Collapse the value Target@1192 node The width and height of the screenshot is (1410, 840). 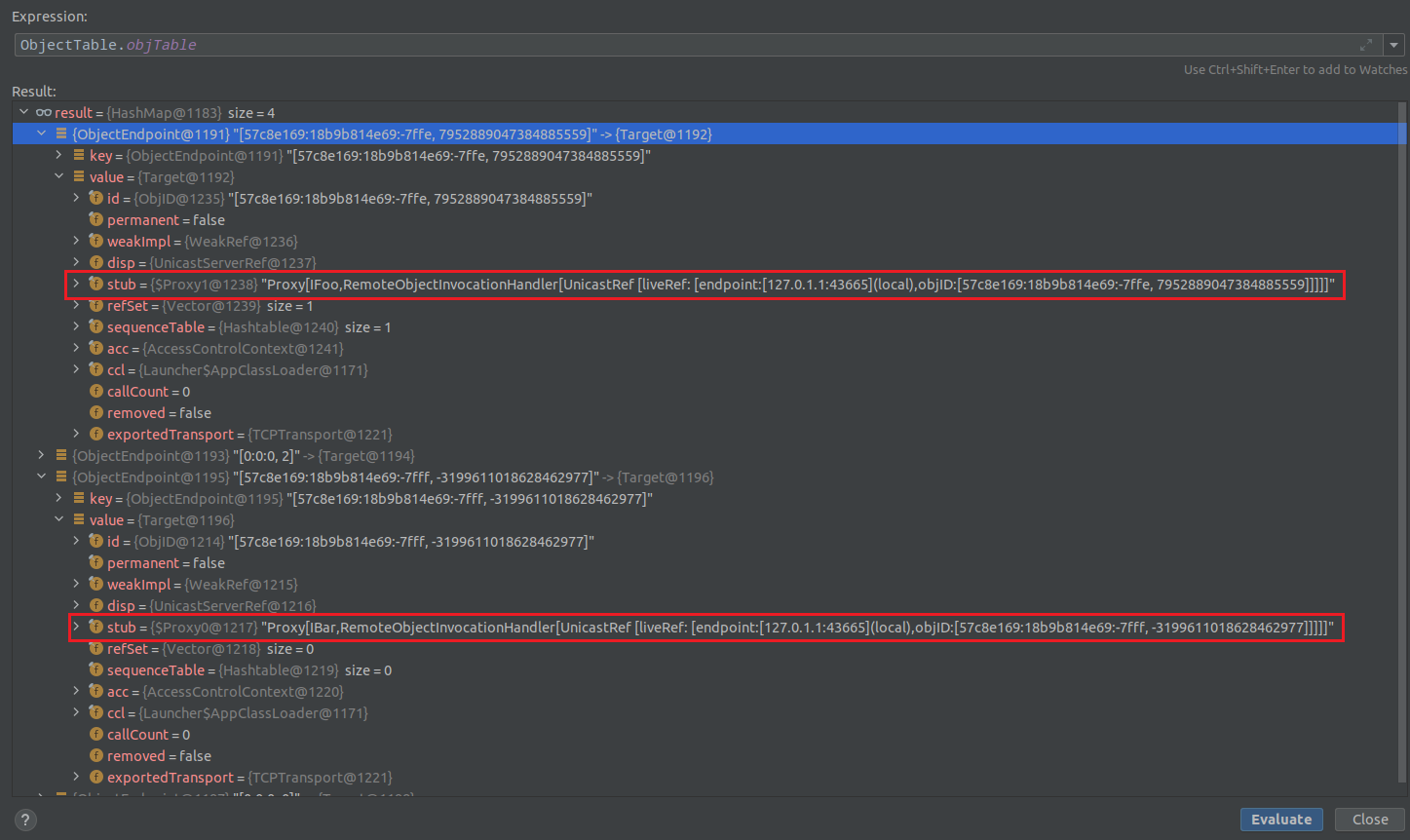(58, 177)
